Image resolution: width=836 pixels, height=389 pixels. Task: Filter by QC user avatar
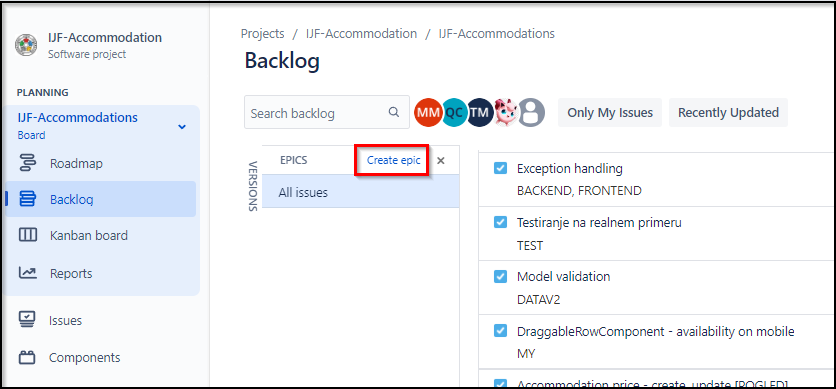[x=454, y=112]
